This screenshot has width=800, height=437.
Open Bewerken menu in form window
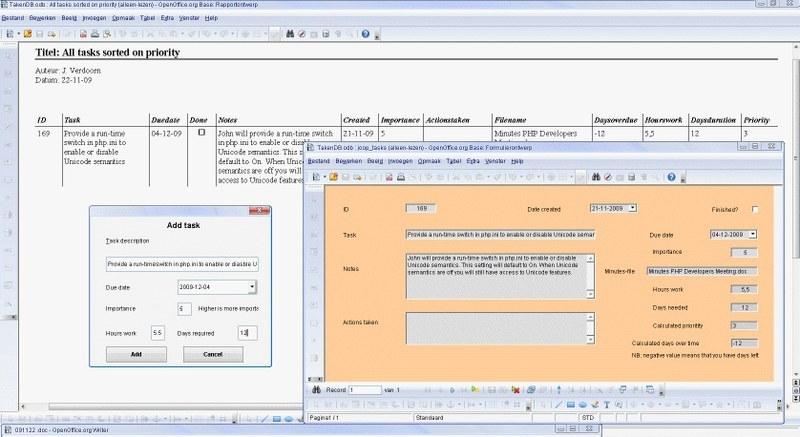[x=348, y=161]
